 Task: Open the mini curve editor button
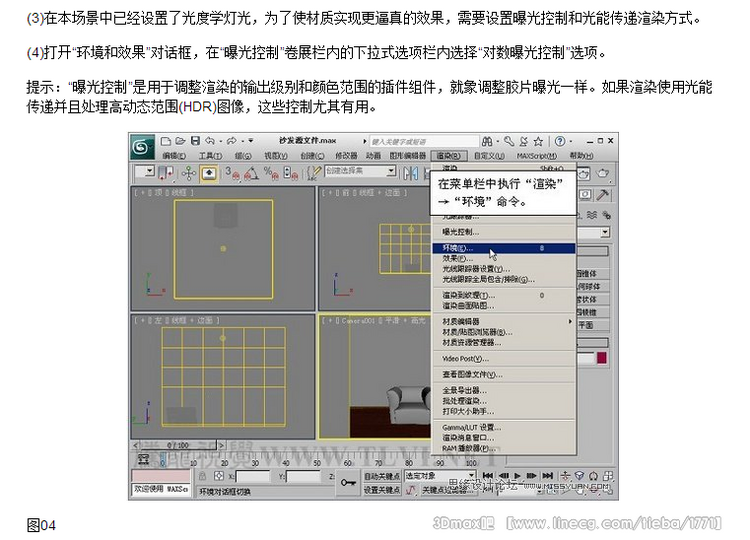143,460
